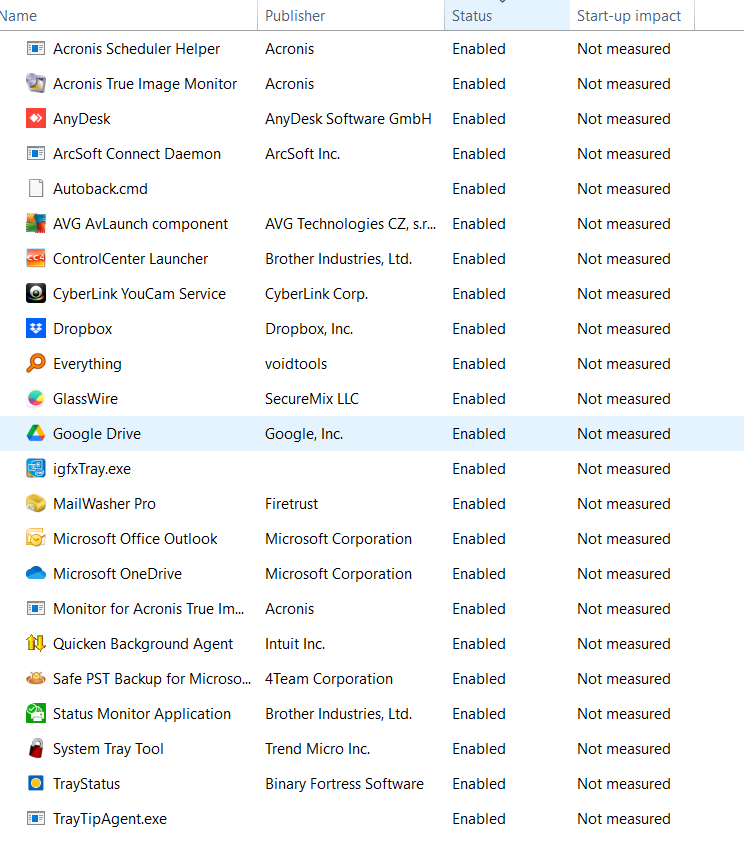
Task: Click the Acronis True Image Monitor icon
Action: coord(36,84)
